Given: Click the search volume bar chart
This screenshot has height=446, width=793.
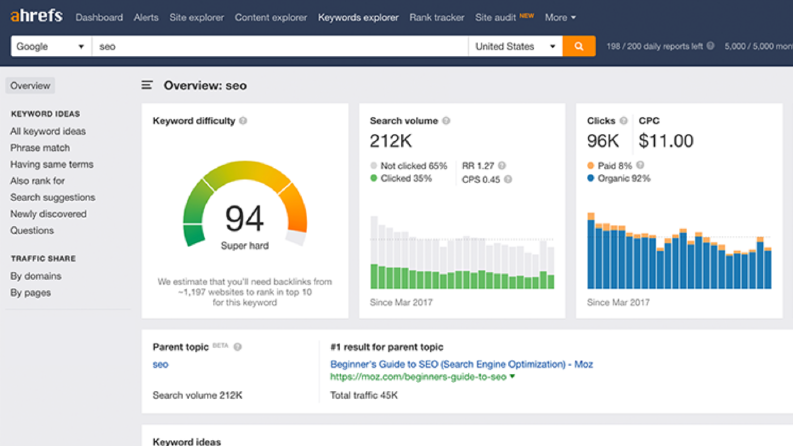Looking at the screenshot, I should click(462, 252).
